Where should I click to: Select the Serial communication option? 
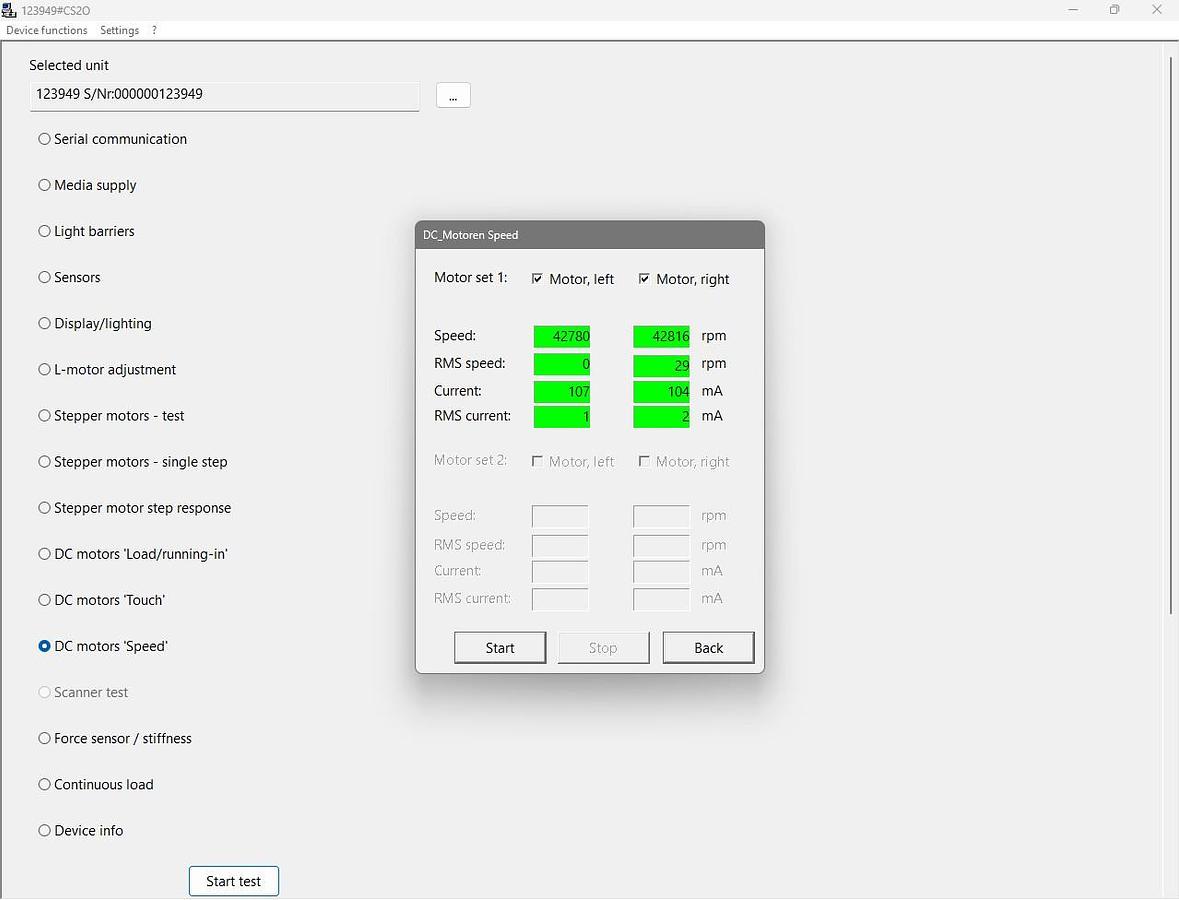(45, 139)
